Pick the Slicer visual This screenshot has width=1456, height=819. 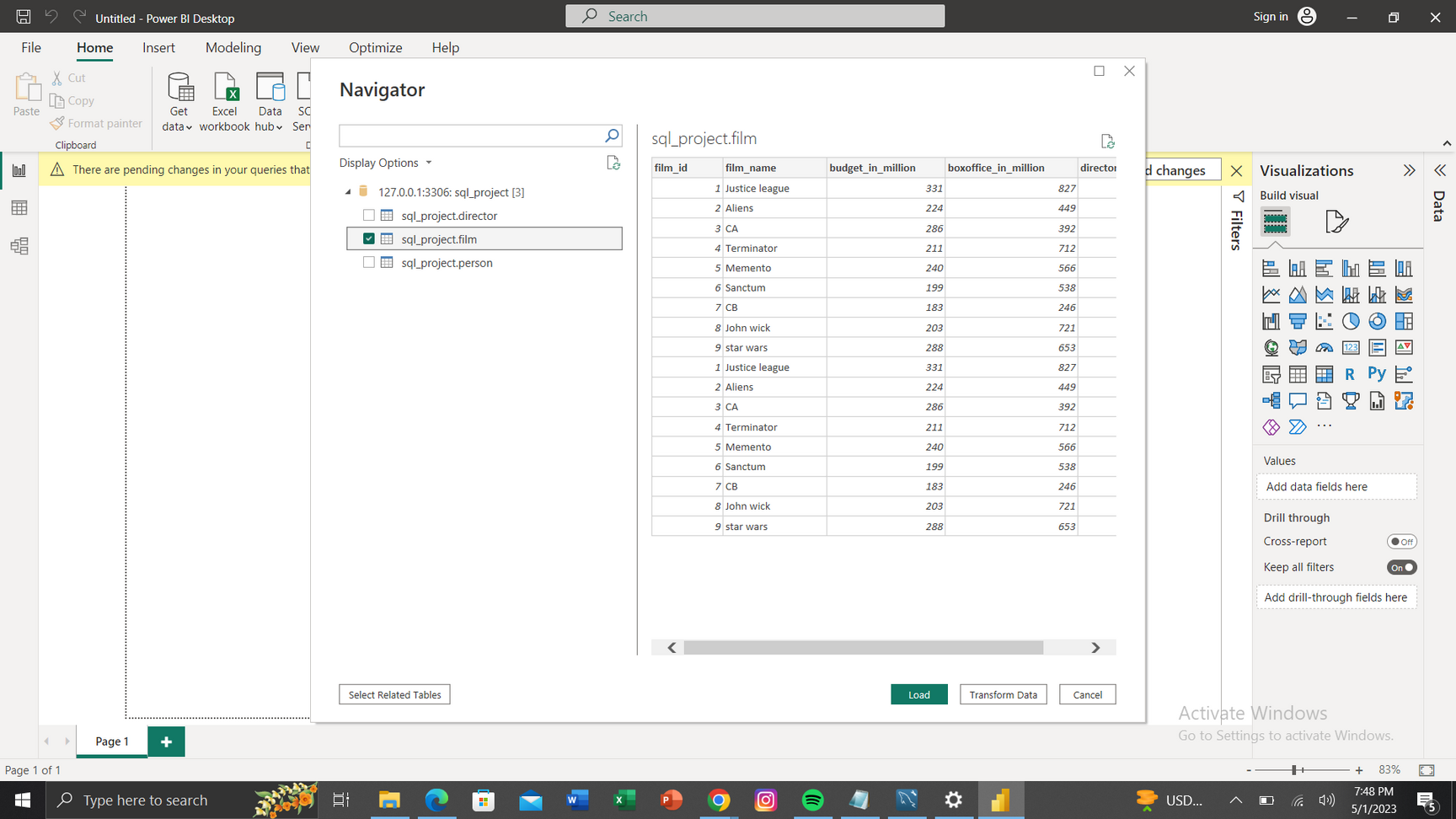click(x=1271, y=374)
